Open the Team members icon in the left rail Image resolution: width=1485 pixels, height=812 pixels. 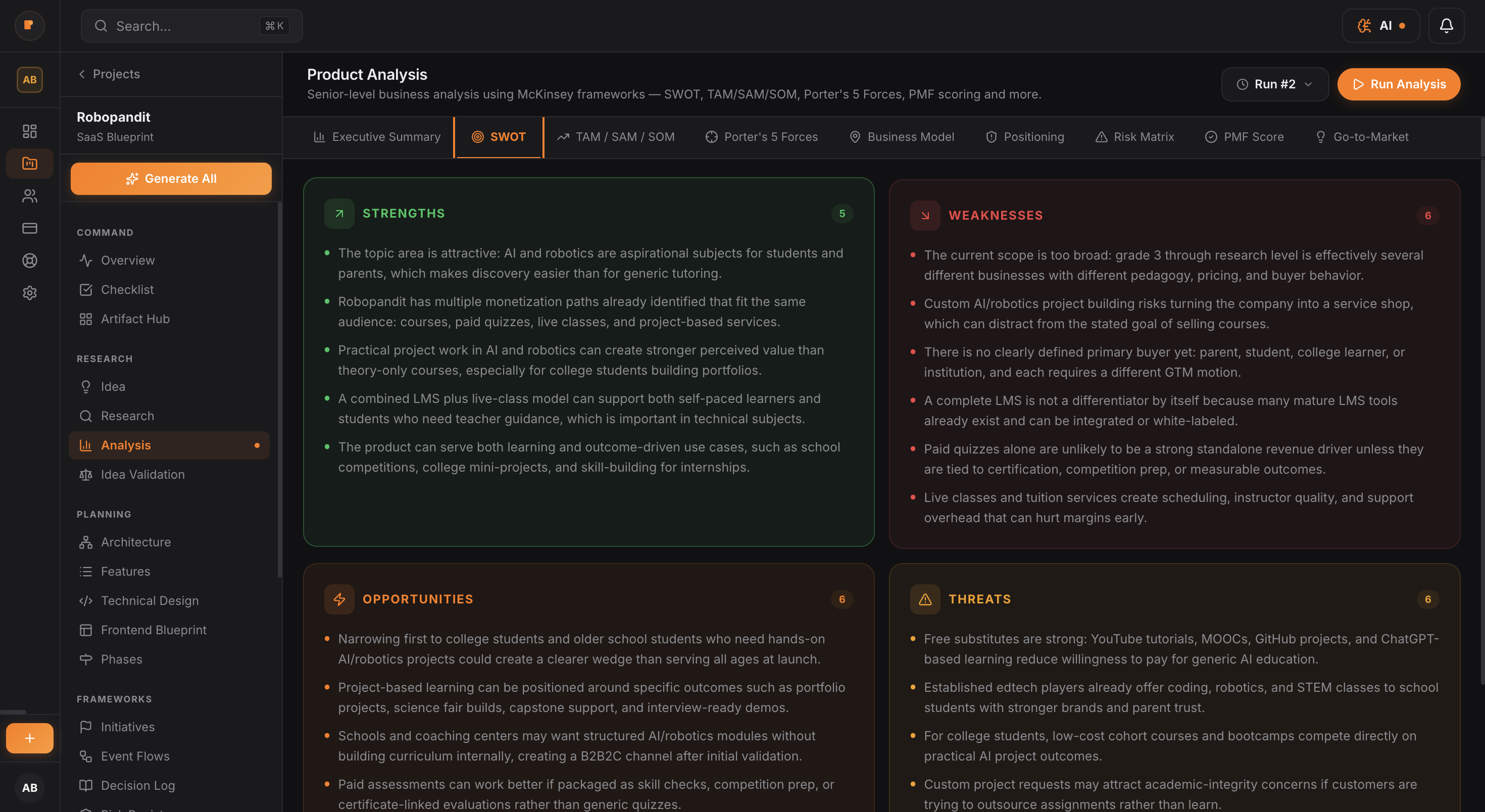[29, 196]
